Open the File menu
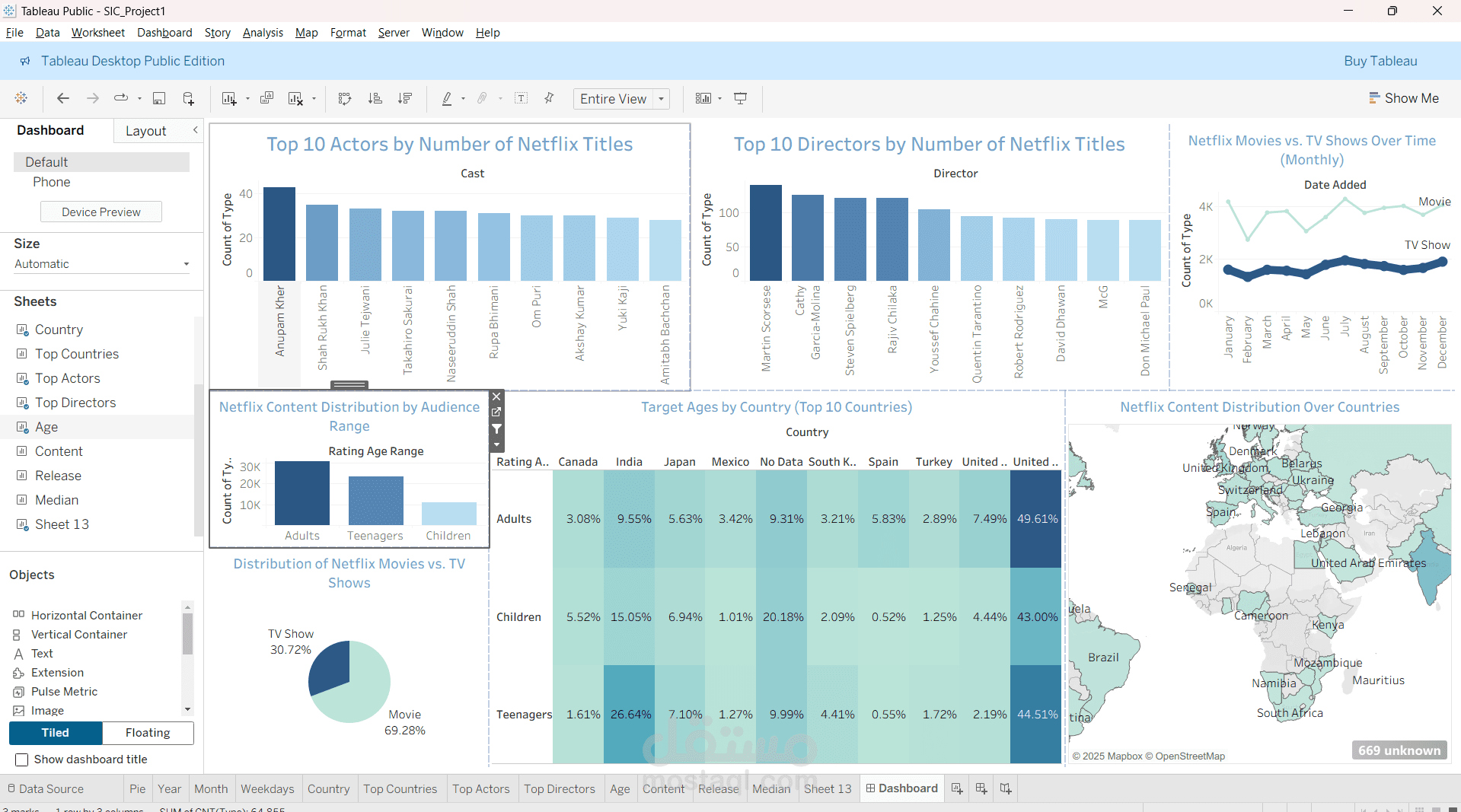The width and height of the screenshot is (1461, 812). [14, 33]
